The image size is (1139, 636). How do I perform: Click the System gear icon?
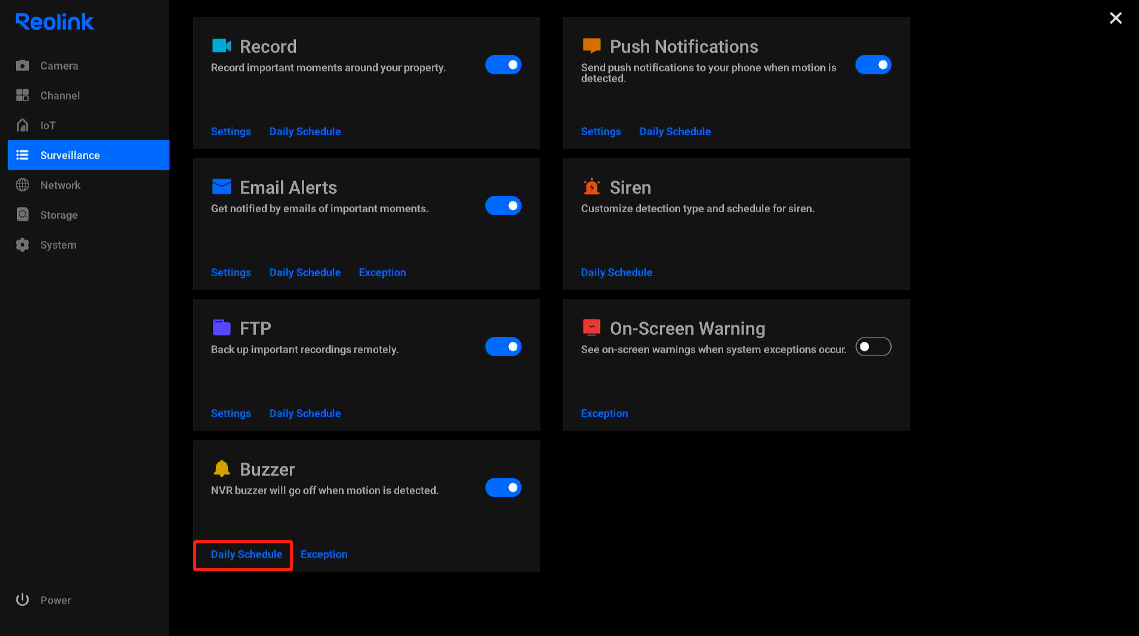point(23,245)
